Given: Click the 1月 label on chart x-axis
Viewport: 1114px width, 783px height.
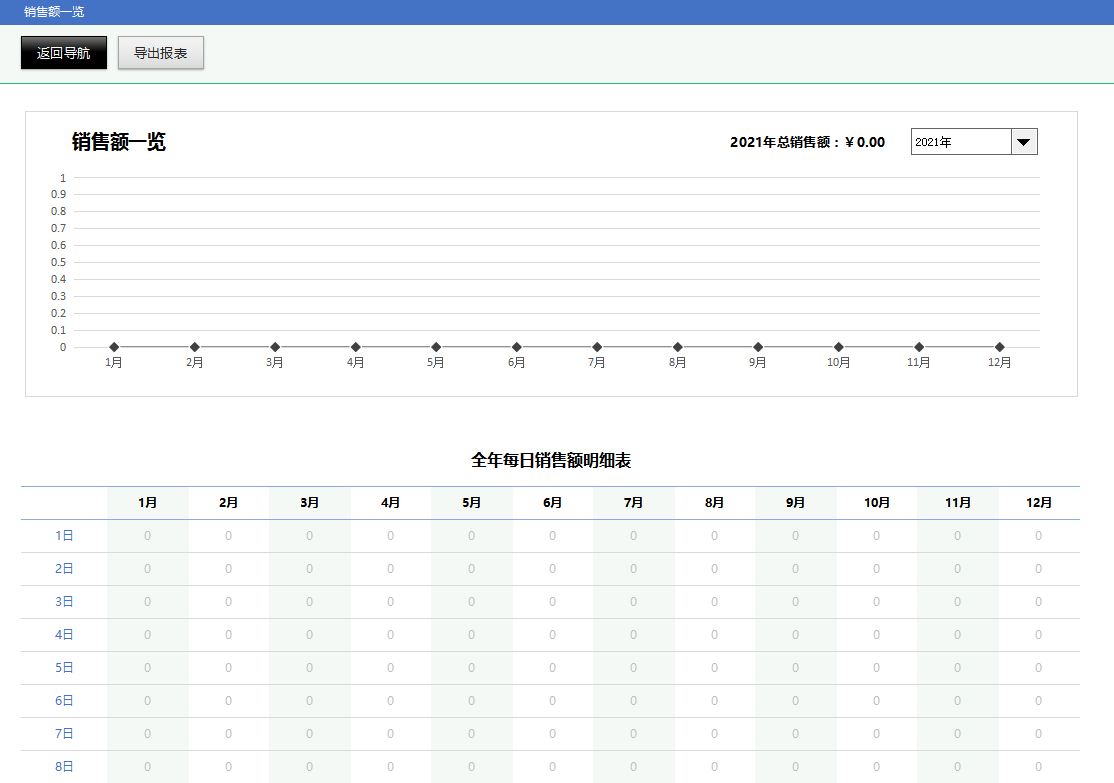Looking at the screenshot, I should click(x=114, y=362).
